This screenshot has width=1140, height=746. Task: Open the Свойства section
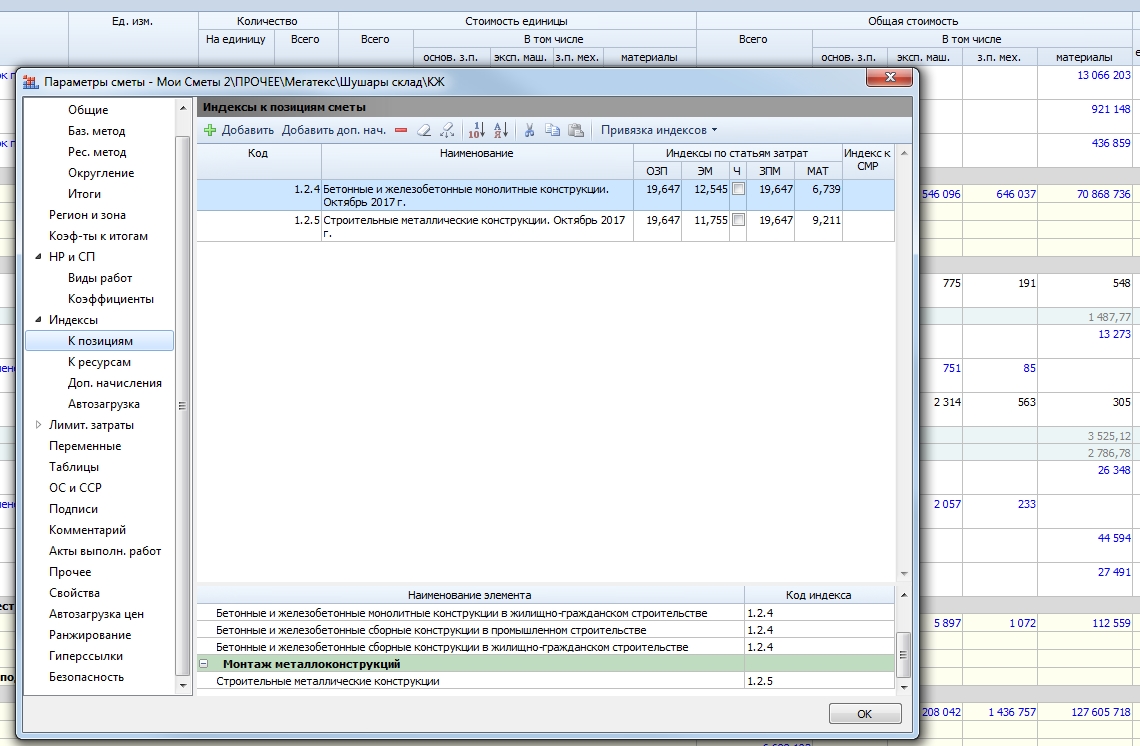pos(74,593)
